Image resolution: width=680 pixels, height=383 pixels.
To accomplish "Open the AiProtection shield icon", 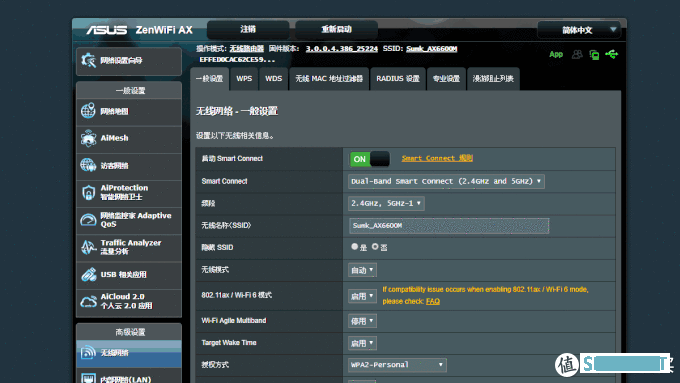I will [x=88, y=192].
